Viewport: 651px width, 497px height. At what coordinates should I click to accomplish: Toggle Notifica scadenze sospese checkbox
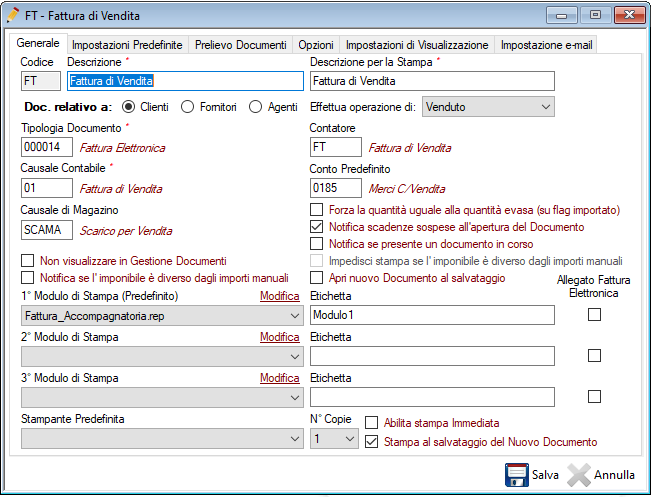pyautogui.click(x=317, y=227)
